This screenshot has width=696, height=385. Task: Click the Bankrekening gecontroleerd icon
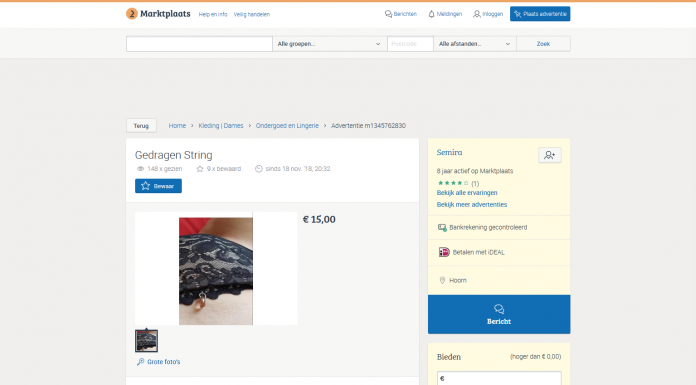point(442,227)
